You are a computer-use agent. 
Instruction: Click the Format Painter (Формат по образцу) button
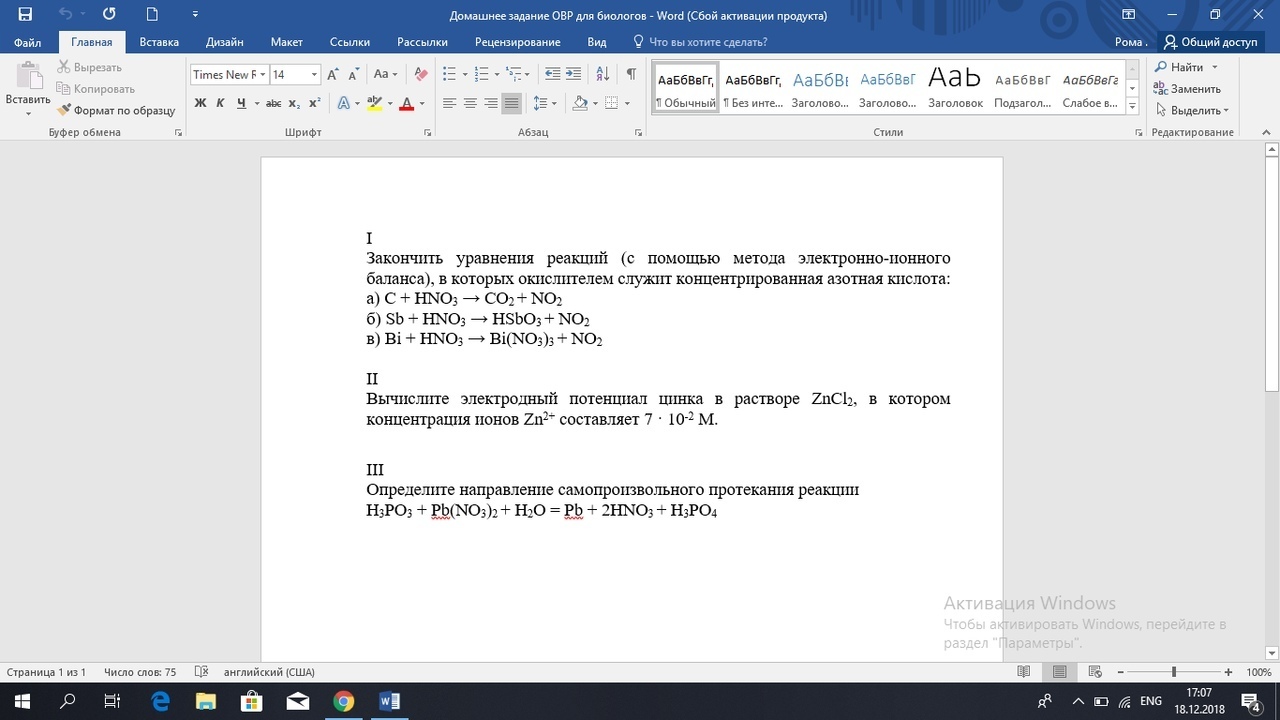pos(116,110)
